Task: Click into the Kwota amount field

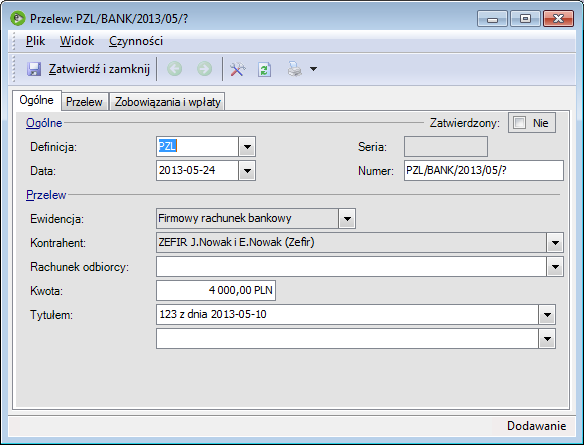Action: click(x=216, y=290)
